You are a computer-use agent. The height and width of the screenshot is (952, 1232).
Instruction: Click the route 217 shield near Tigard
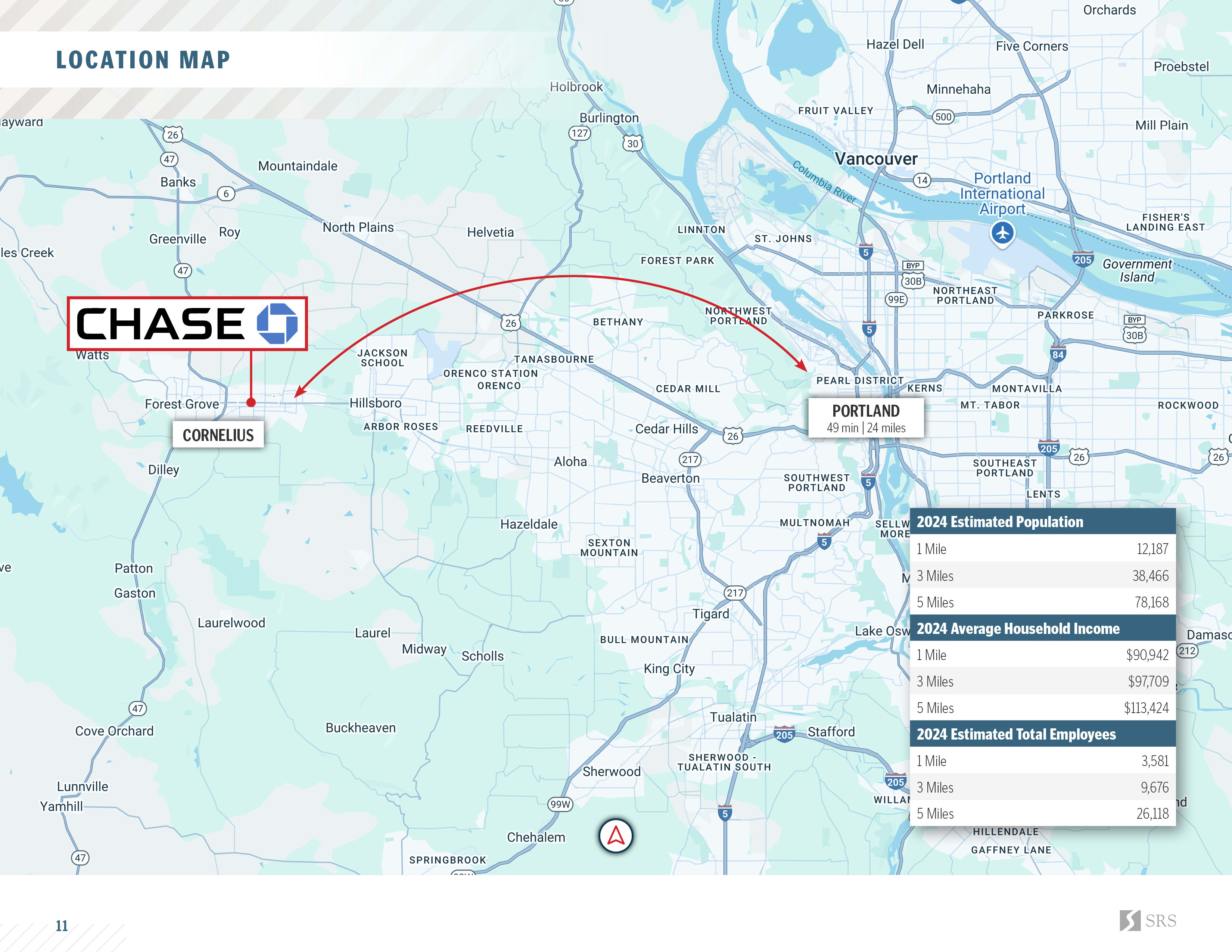(x=734, y=593)
